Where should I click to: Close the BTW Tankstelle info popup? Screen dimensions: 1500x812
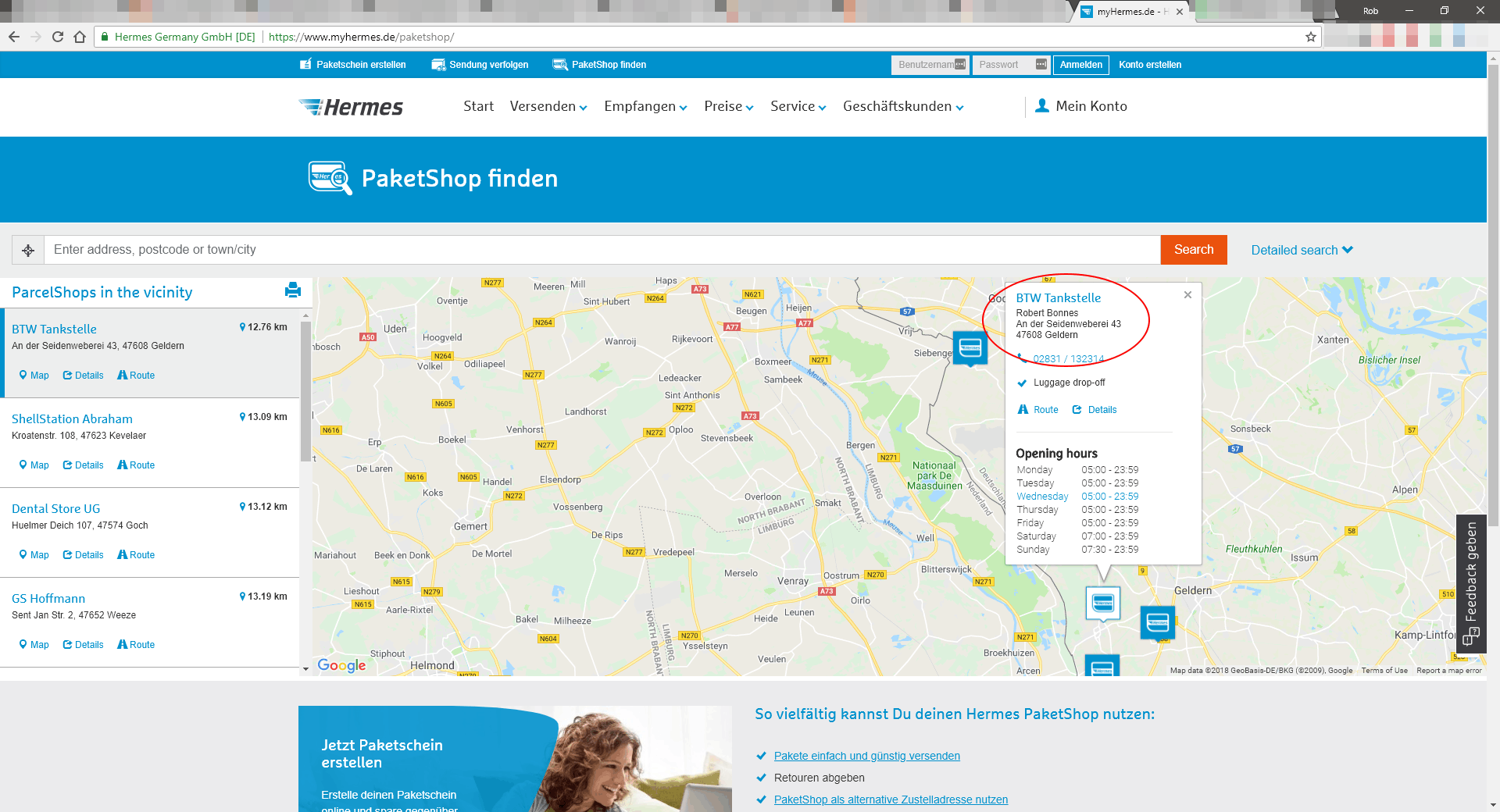1187,294
